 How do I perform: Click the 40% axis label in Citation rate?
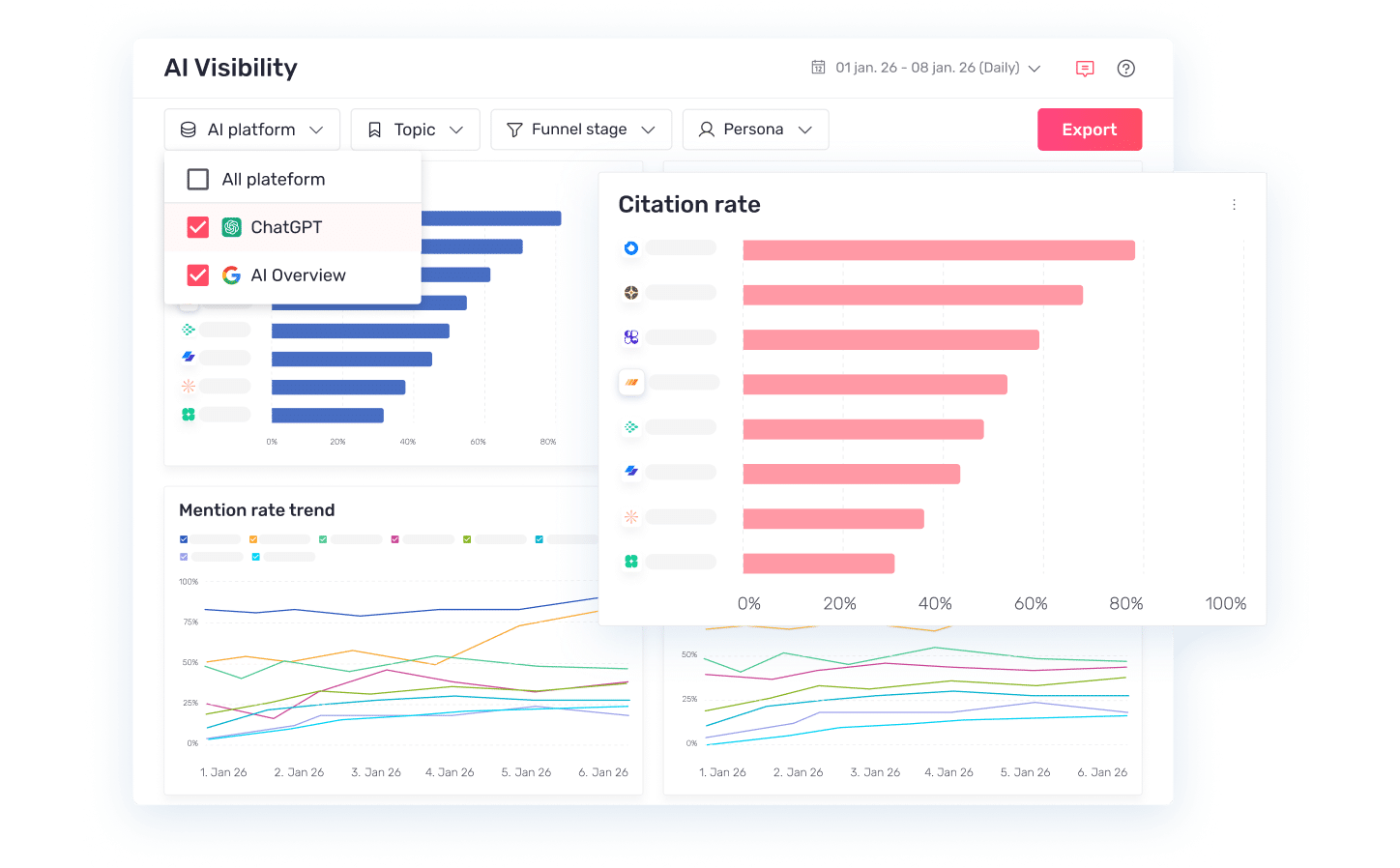tap(935, 604)
